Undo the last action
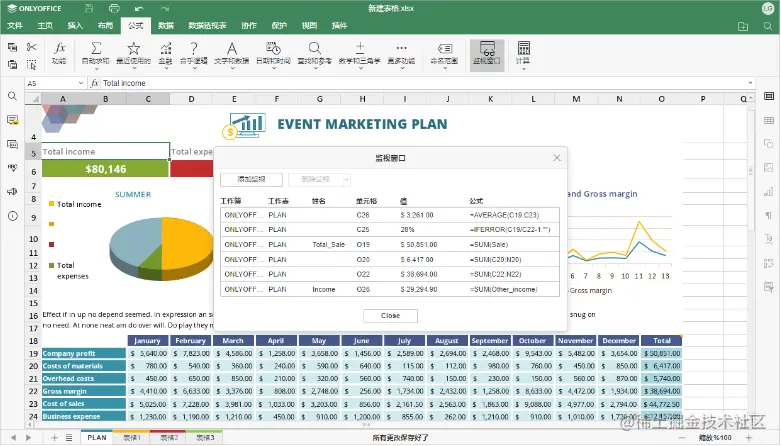The height and width of the screenshot is (446, 781). tap(139, 8)
